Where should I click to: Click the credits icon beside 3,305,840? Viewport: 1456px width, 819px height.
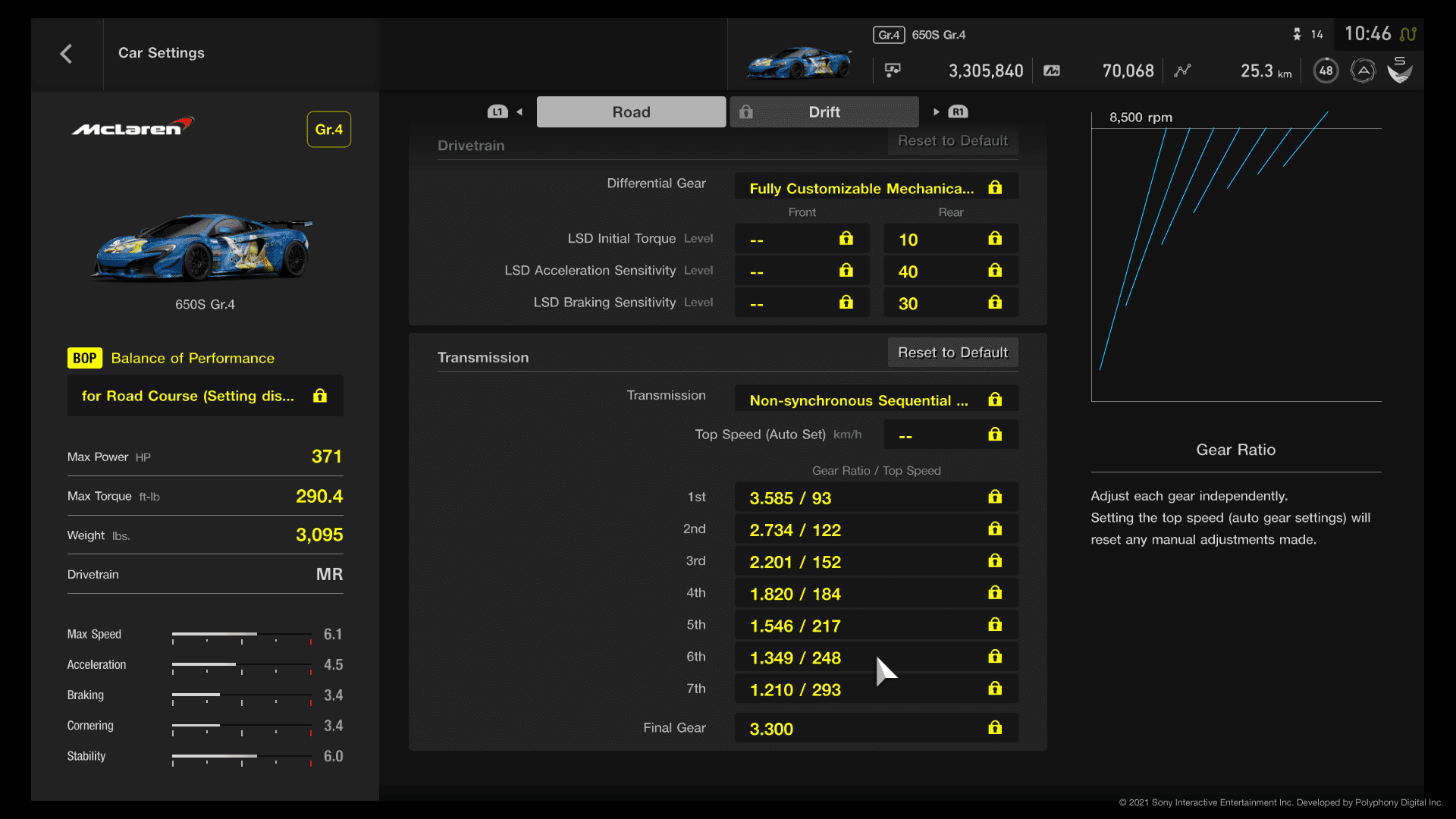893,71
